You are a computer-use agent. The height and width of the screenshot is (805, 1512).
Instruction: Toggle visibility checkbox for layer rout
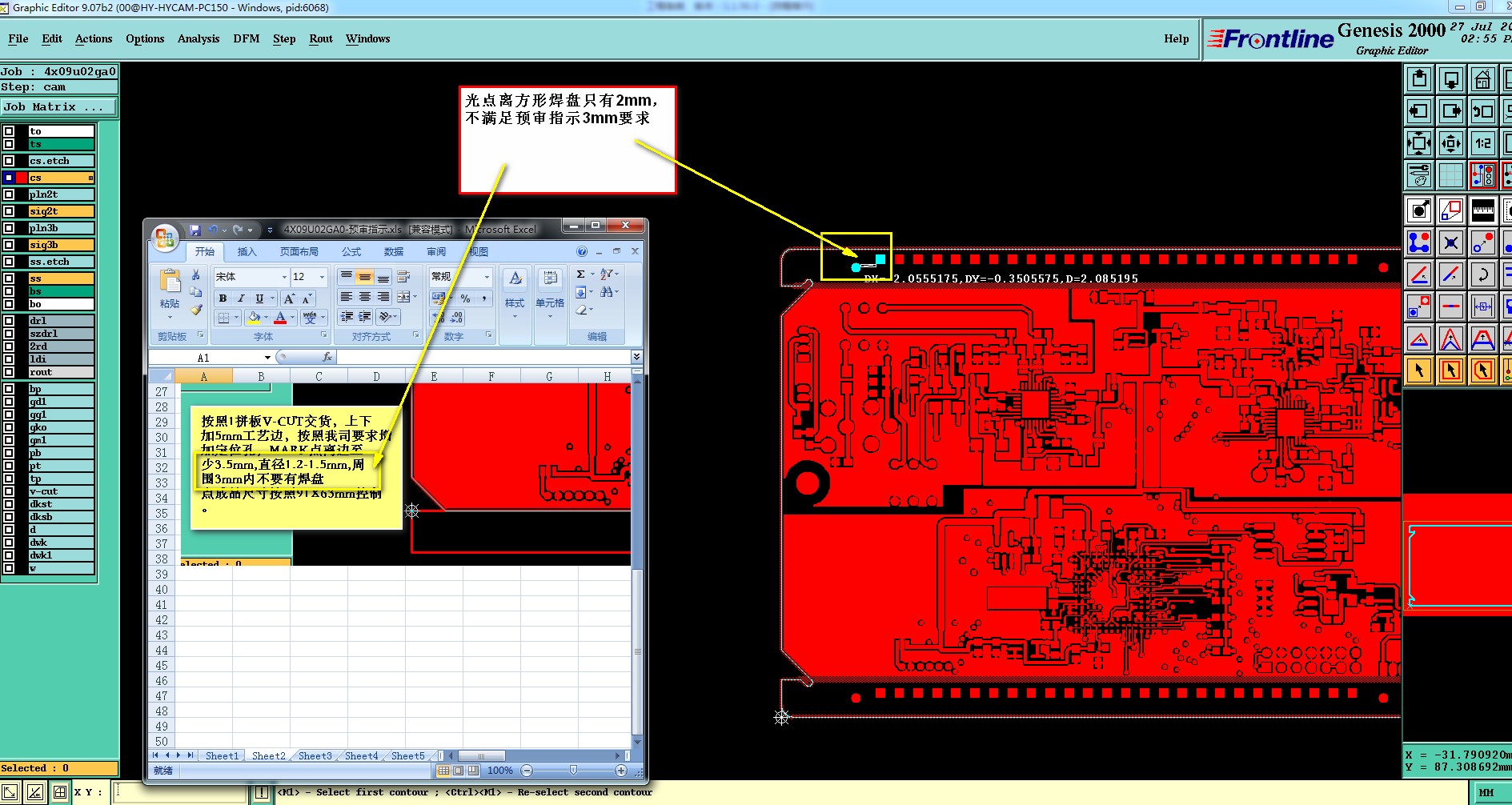pos(9,372)
